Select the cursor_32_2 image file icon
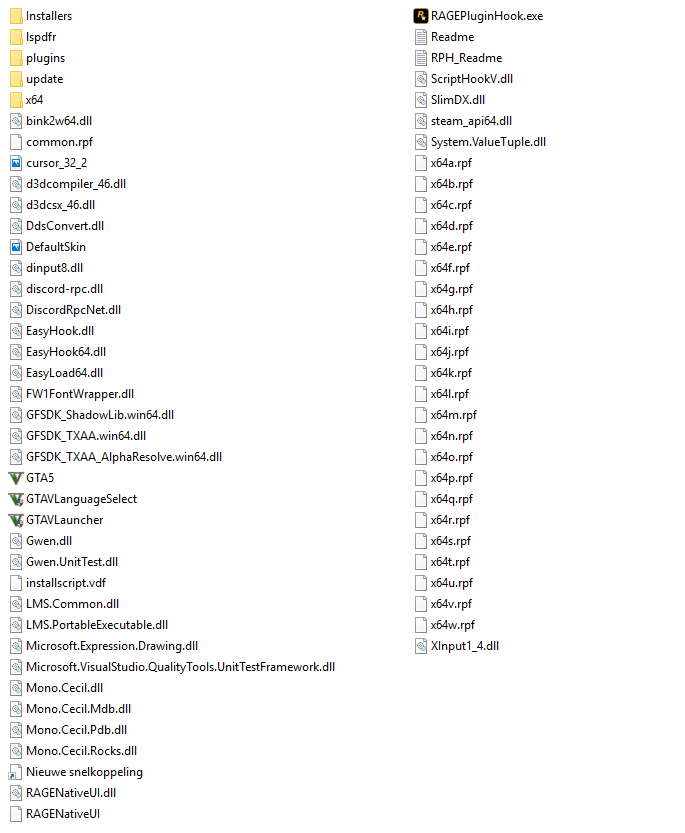685x833 pixels. pyautogui.click(x=16, y=163)
